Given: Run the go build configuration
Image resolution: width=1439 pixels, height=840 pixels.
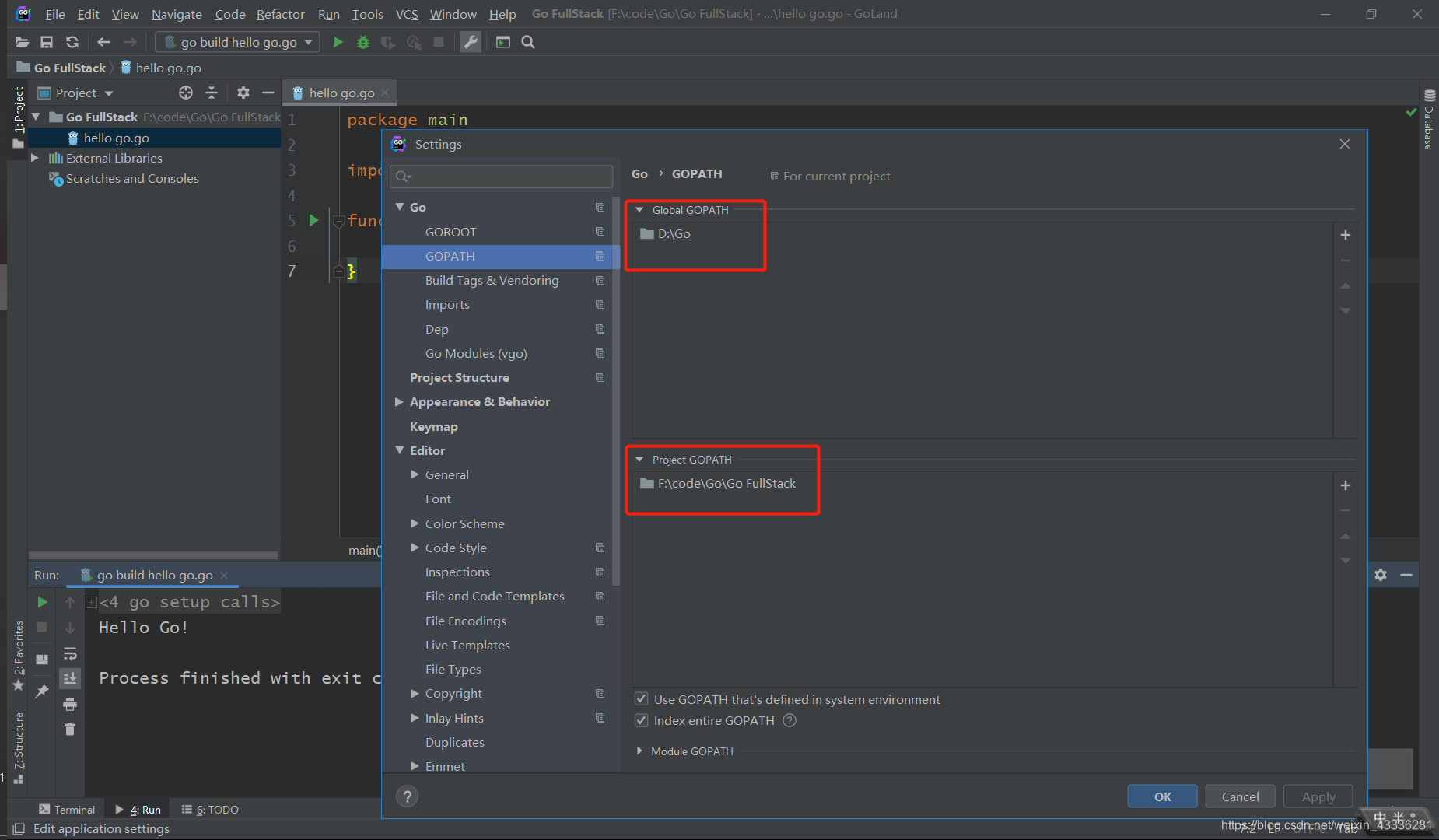Looking at the screenshot, I should pos(338,42).
